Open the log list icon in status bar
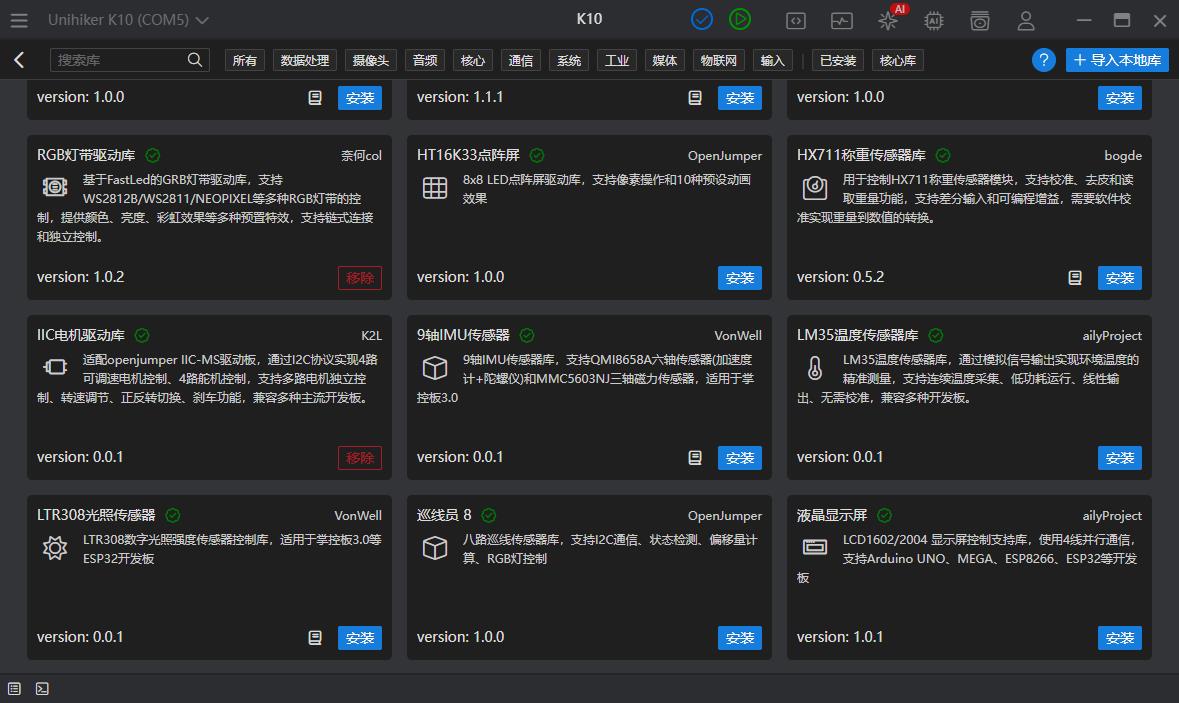The image size is (1179, 703). [x=14, y=689]
